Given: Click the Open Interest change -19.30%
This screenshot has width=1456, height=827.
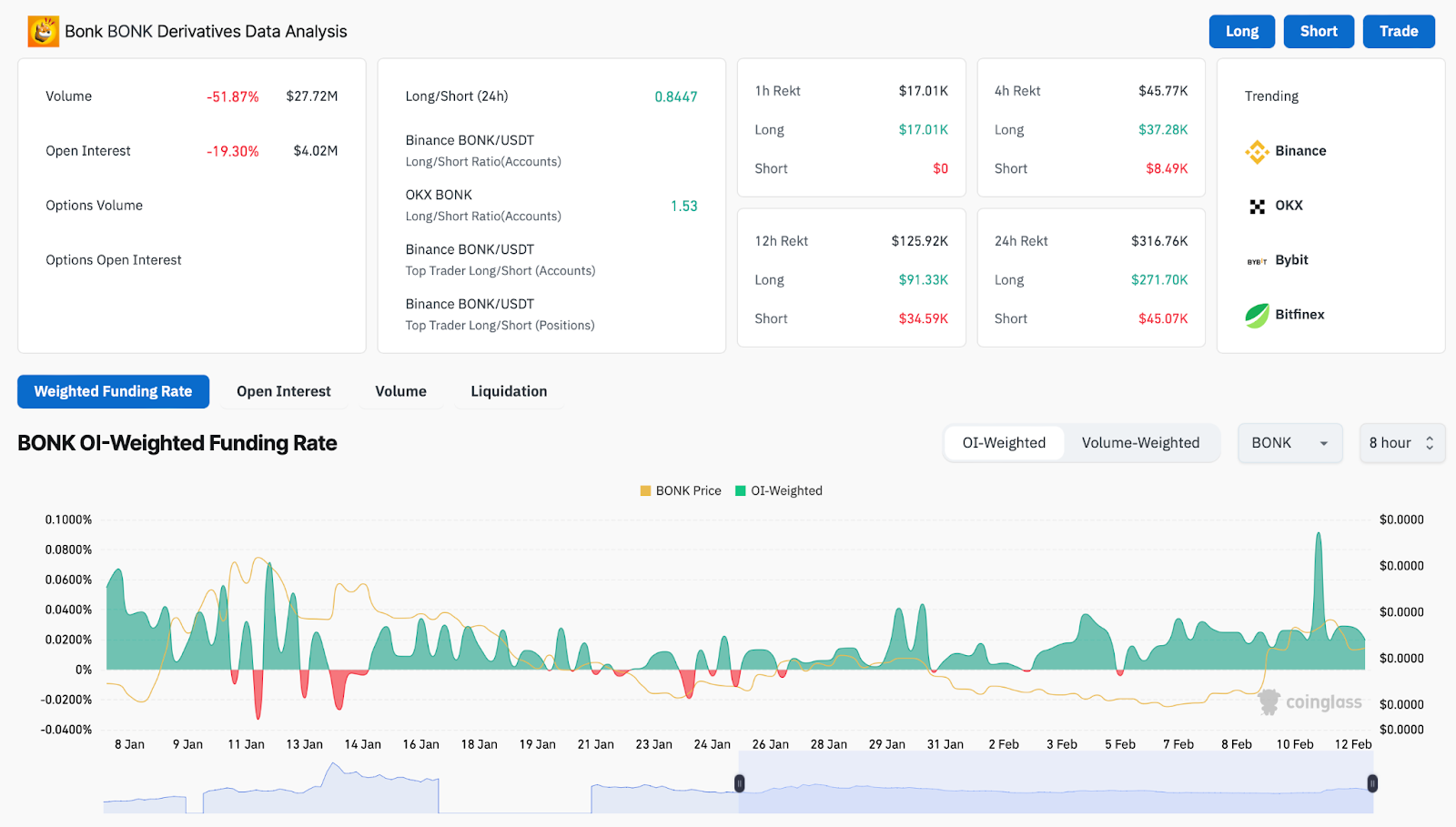Looking at the screenshot, I should coord(233,151).
